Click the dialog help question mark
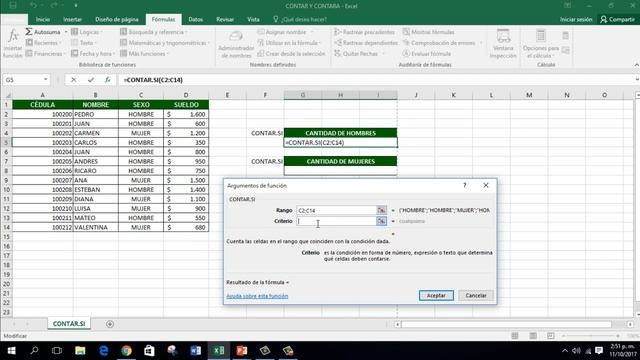The width and height of the screenshot is (640, 360). (x=464, y=185)
